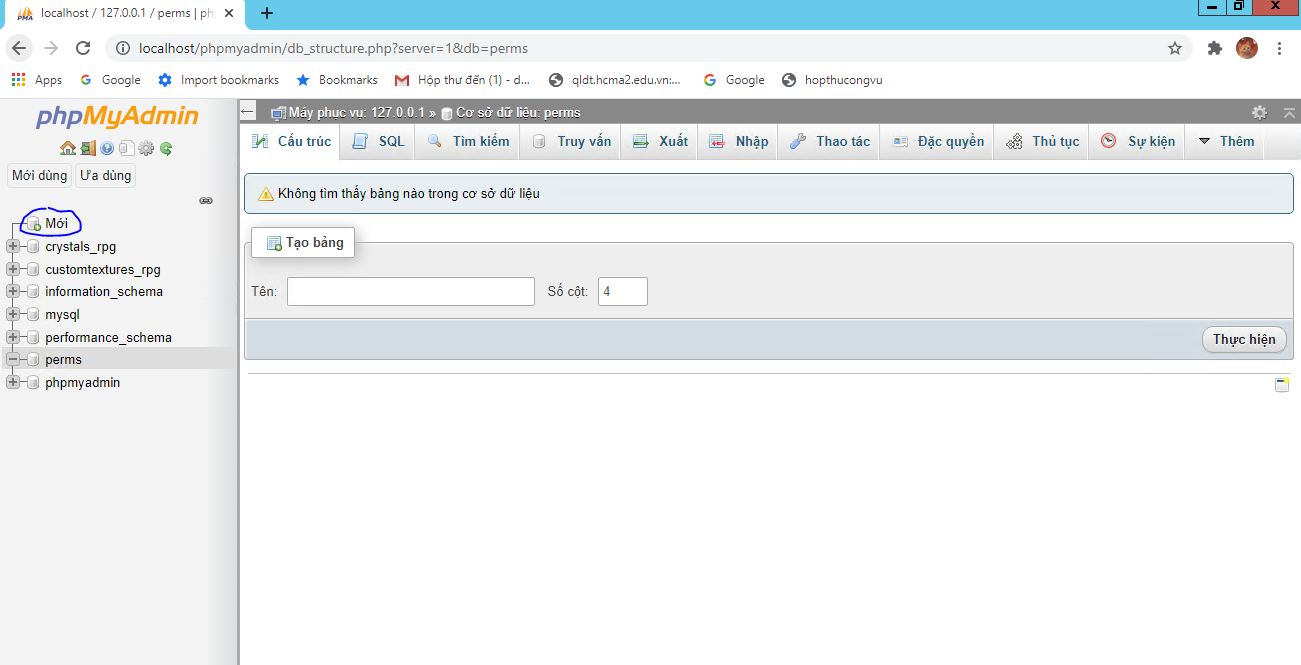Bookmark this page with the star icon
1301x665 pixels.
point(1175,48)
